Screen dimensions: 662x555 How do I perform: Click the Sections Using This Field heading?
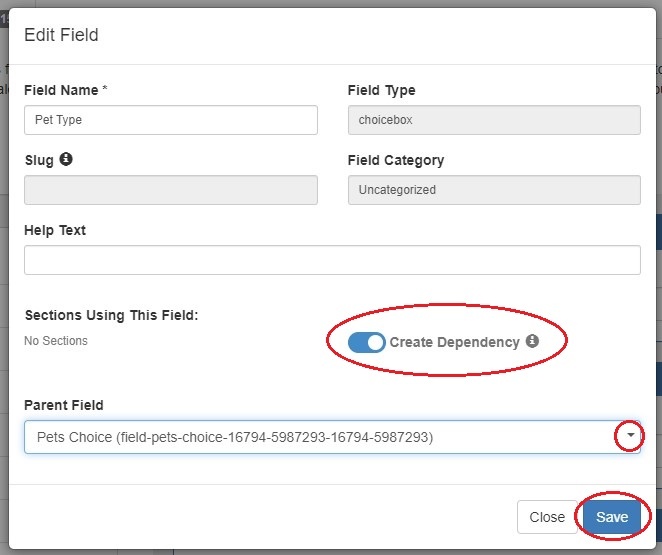pos(111,315)
